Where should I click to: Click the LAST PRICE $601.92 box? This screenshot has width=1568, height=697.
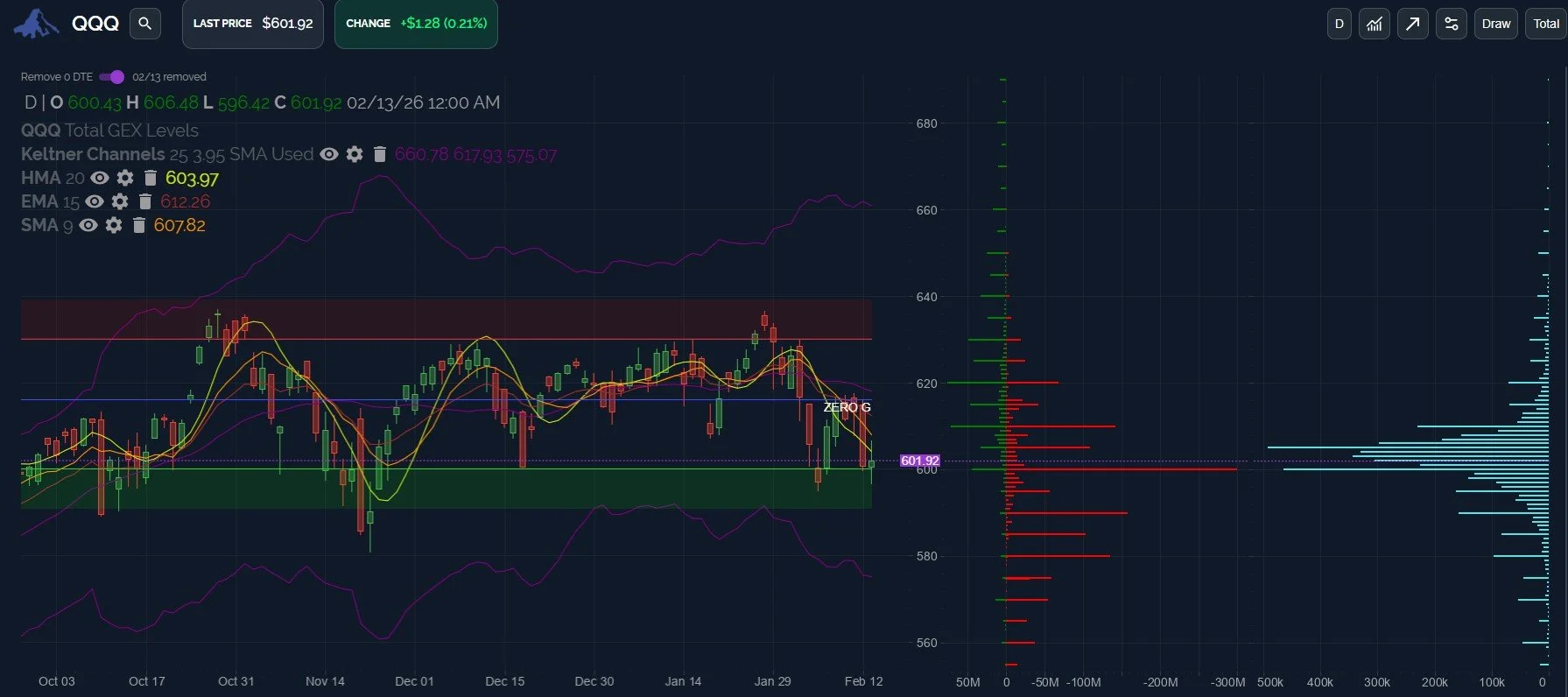click(253, 24)
